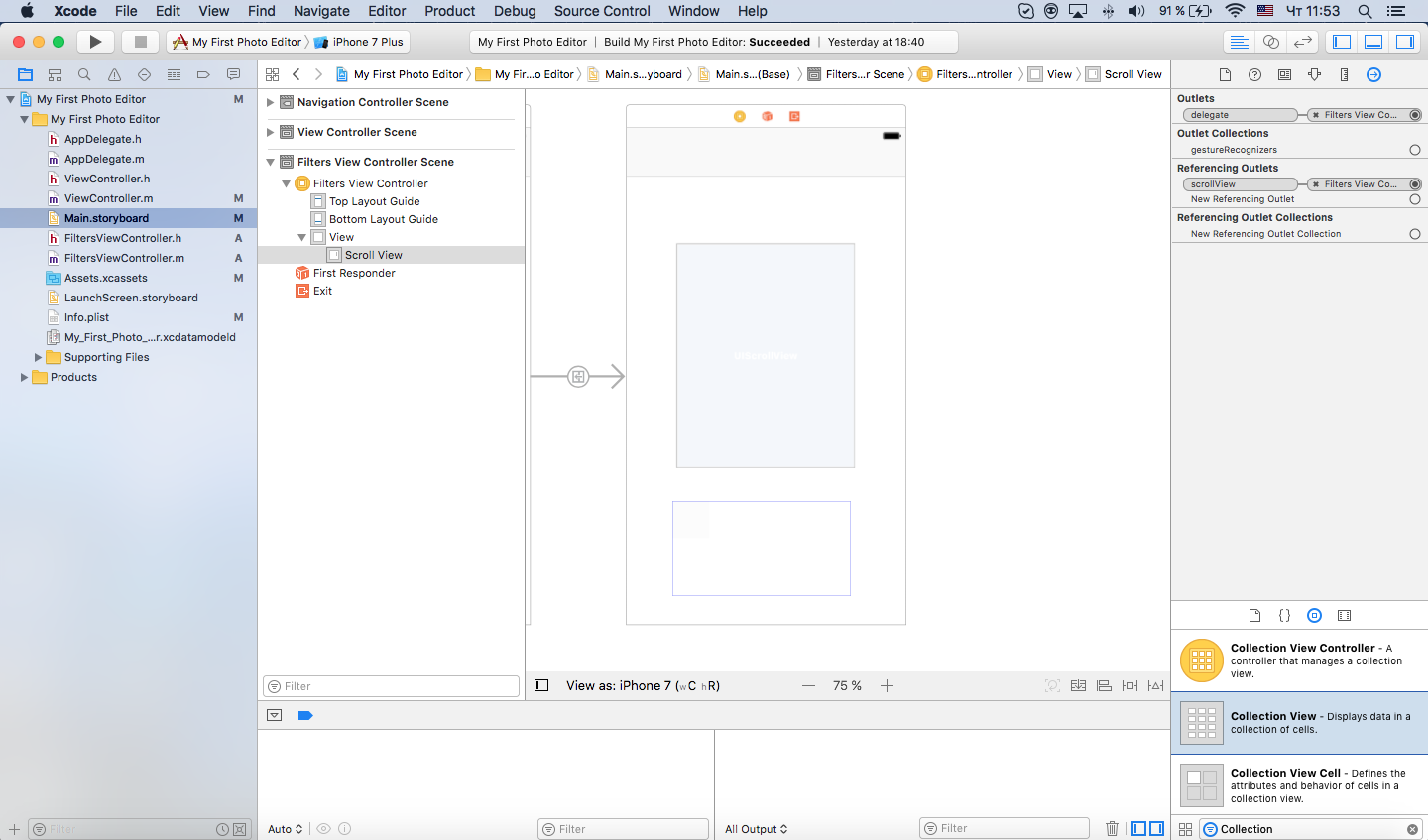Stop the running build

(x=140, y=42)
